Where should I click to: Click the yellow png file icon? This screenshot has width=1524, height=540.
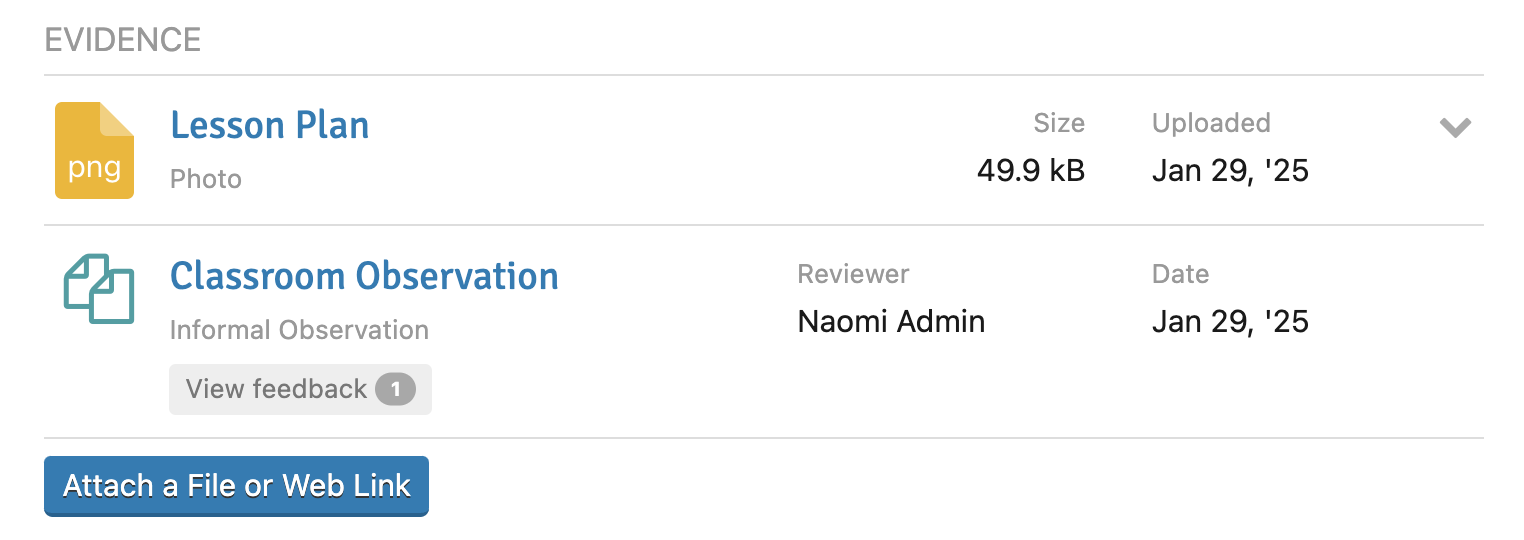tap(94, 150)
